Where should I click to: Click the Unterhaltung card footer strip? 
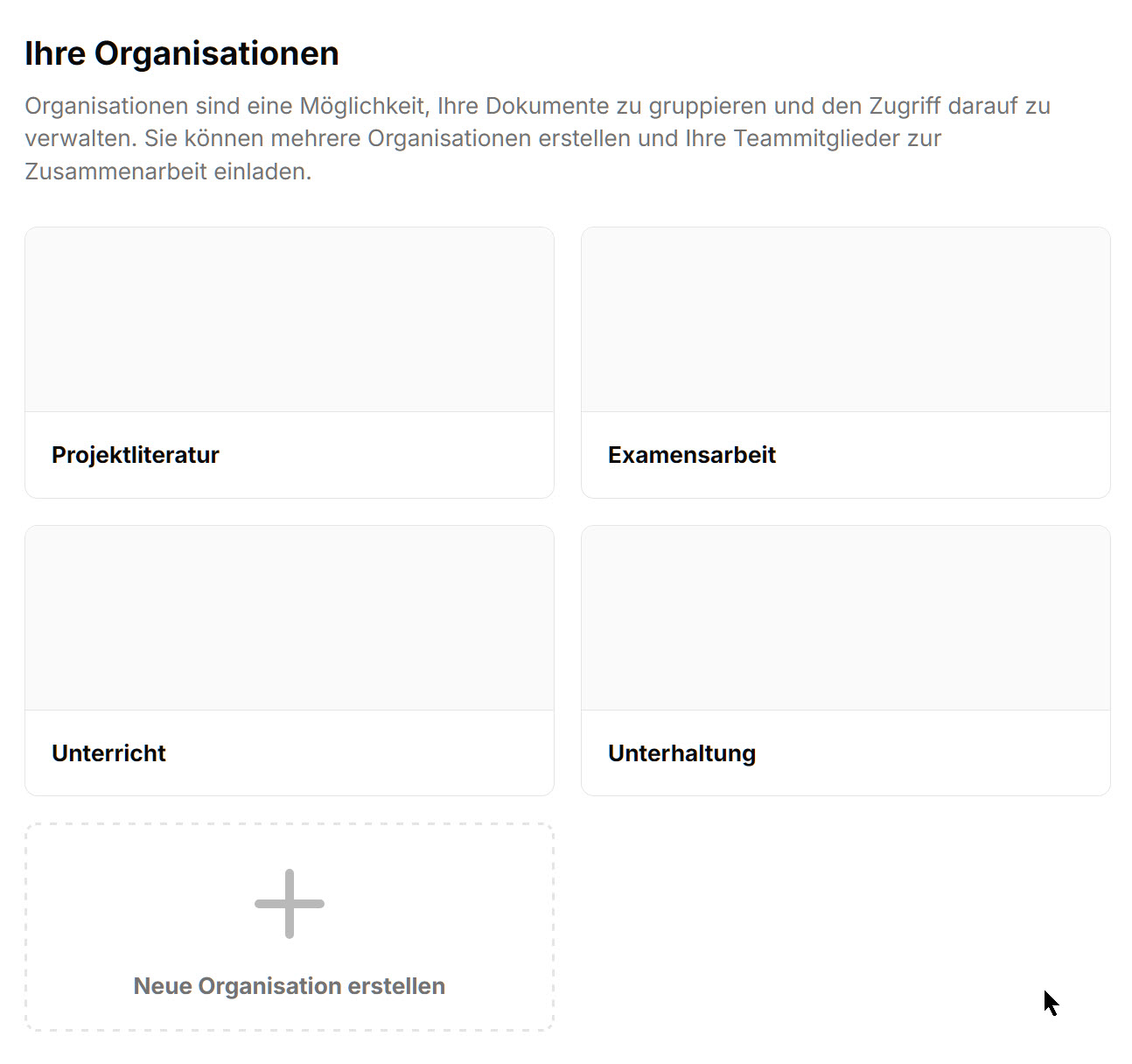point(846,753)
